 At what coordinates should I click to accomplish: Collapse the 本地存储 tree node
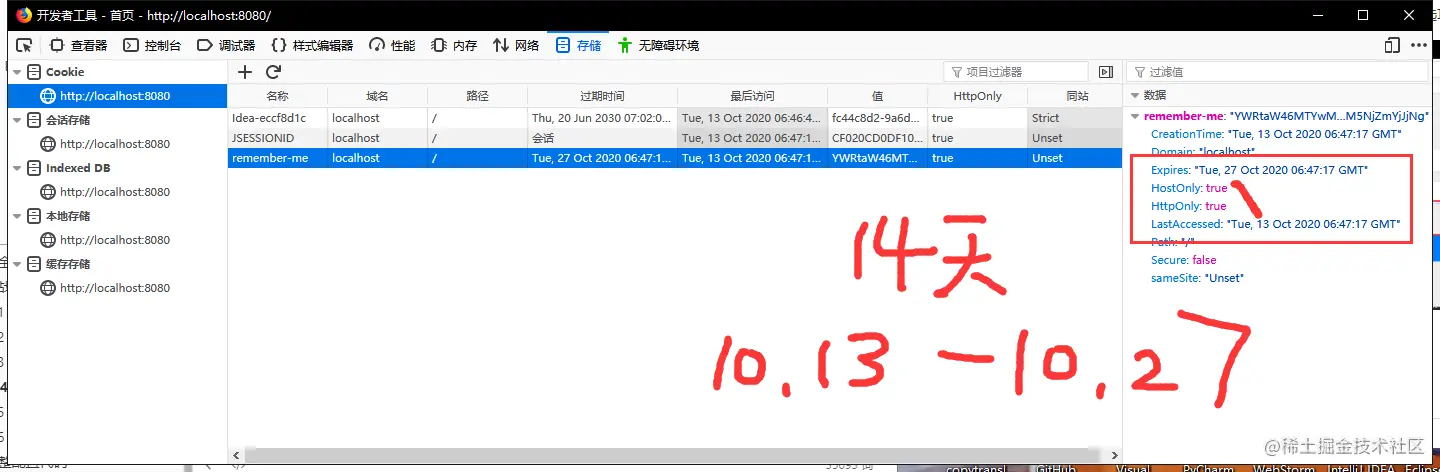16,216
